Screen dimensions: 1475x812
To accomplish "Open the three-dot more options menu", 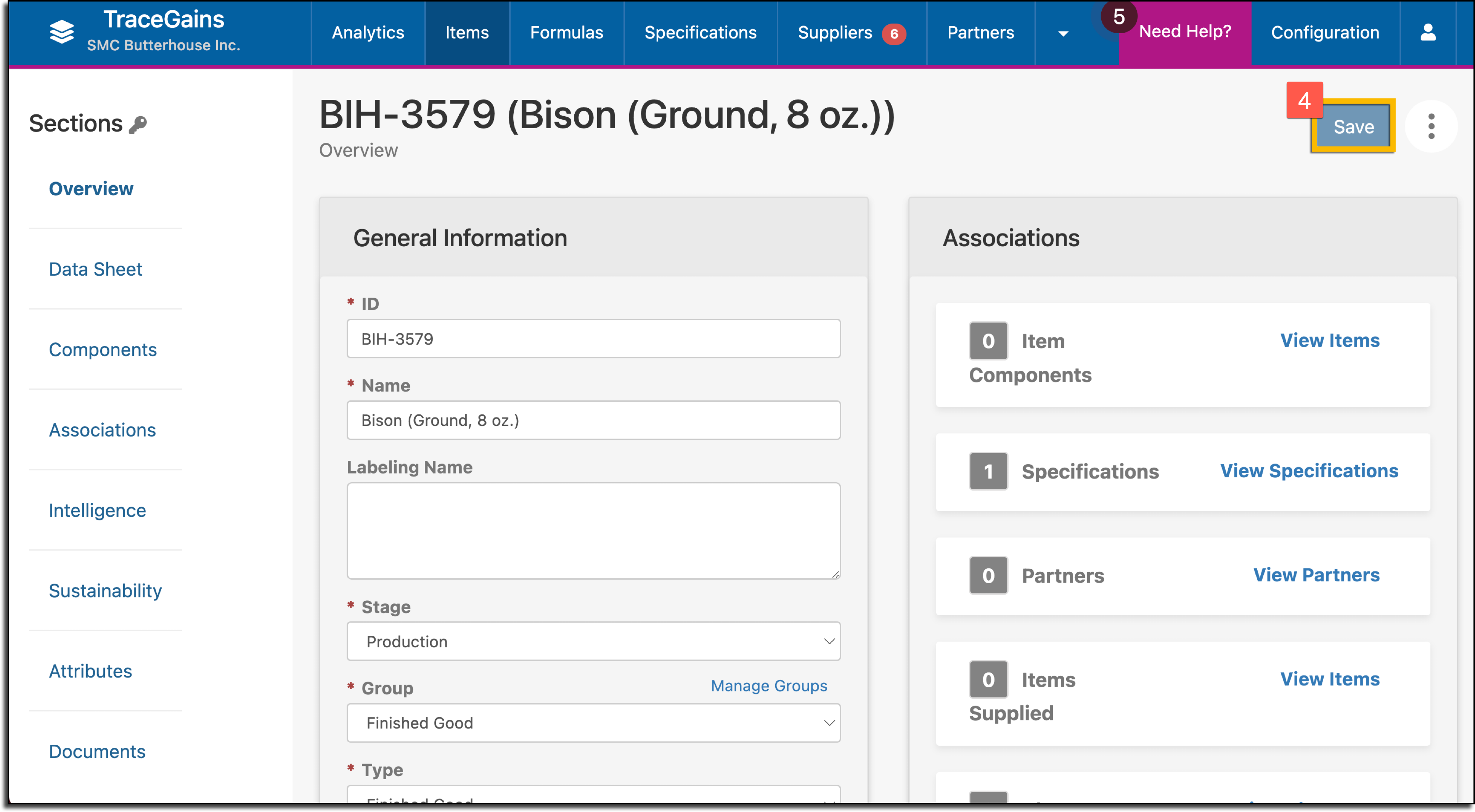I will tap(1431, 127).
